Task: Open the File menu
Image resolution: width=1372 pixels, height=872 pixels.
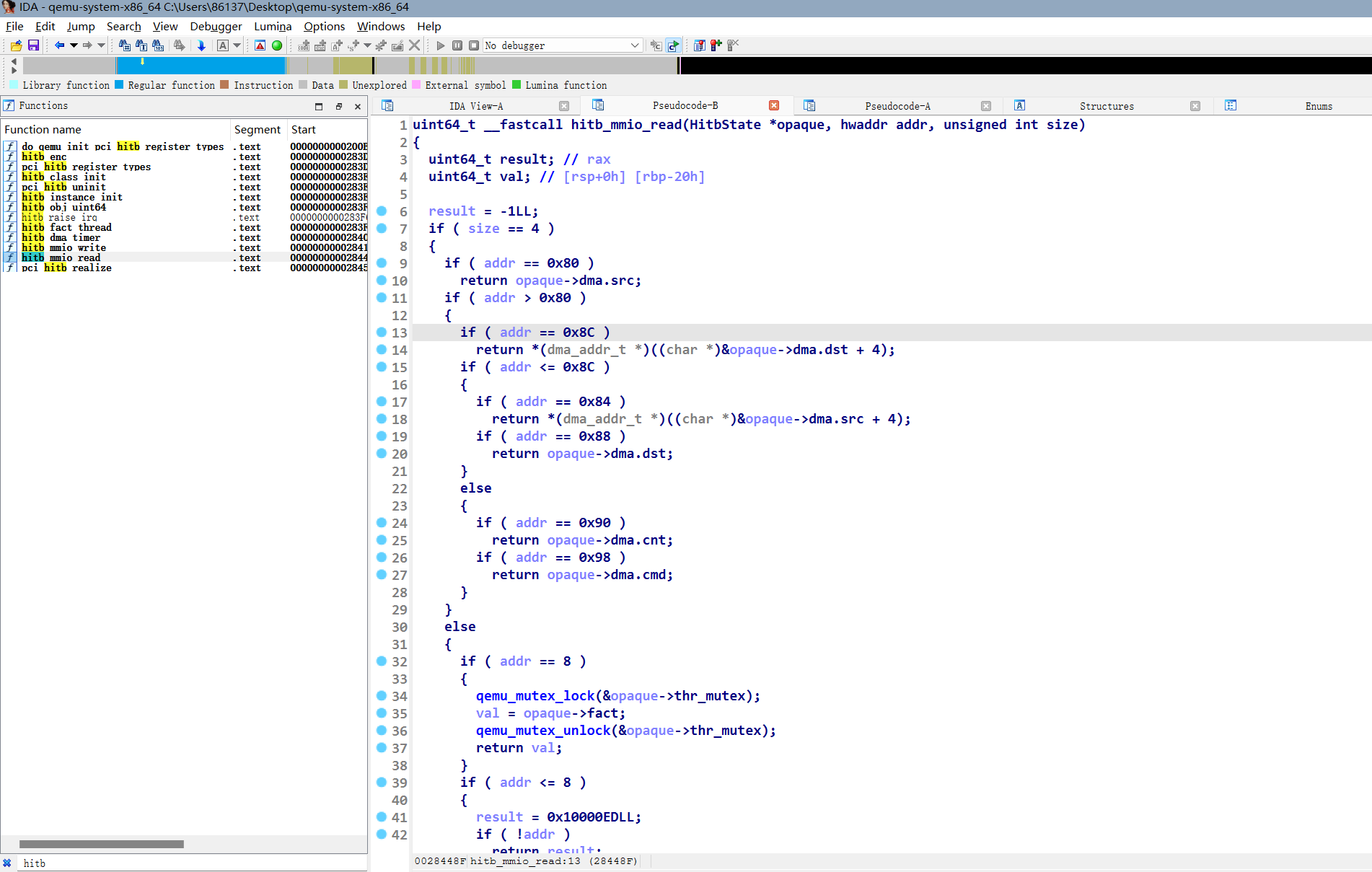Action: 14,27
